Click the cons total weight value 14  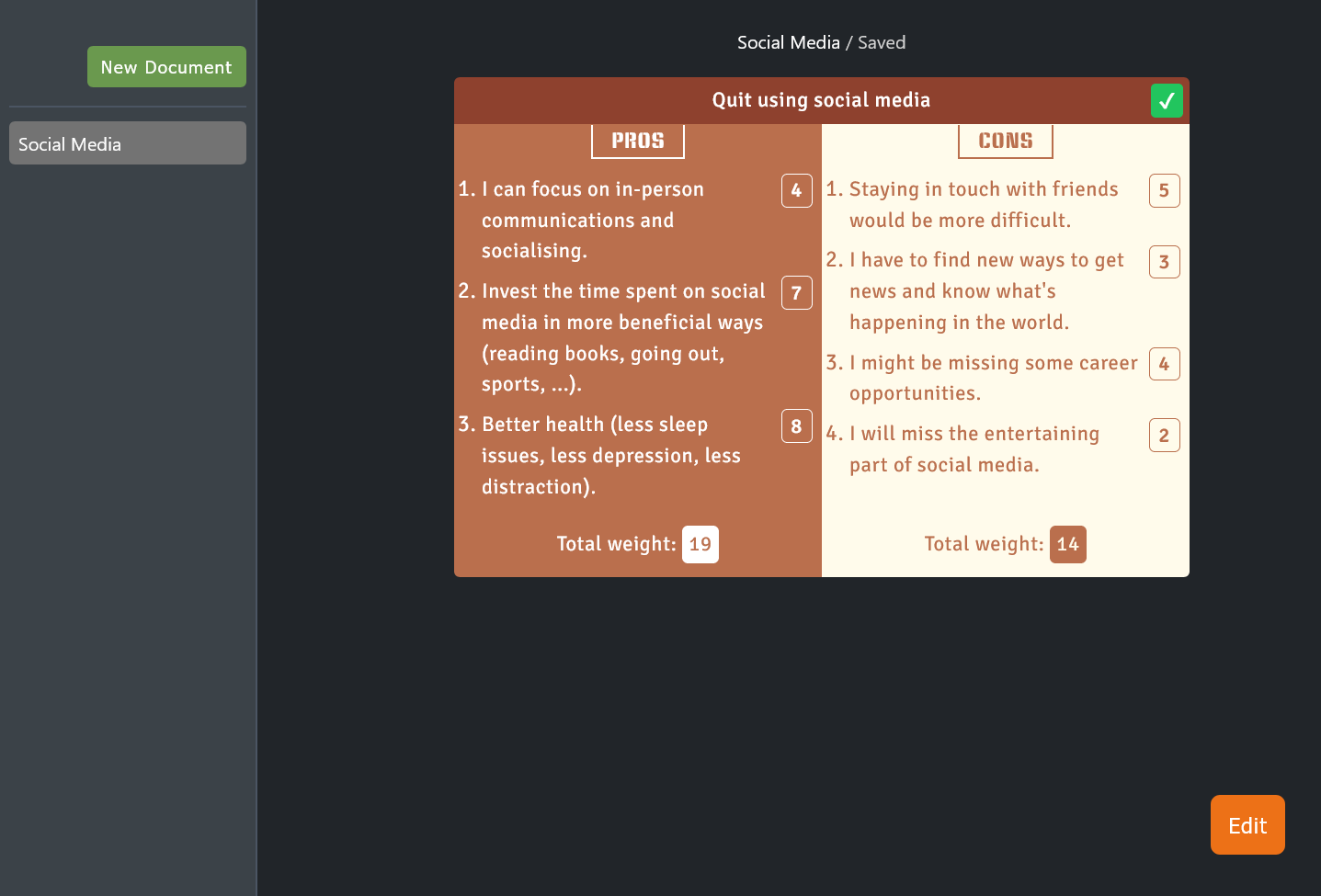coord(1067,544)
